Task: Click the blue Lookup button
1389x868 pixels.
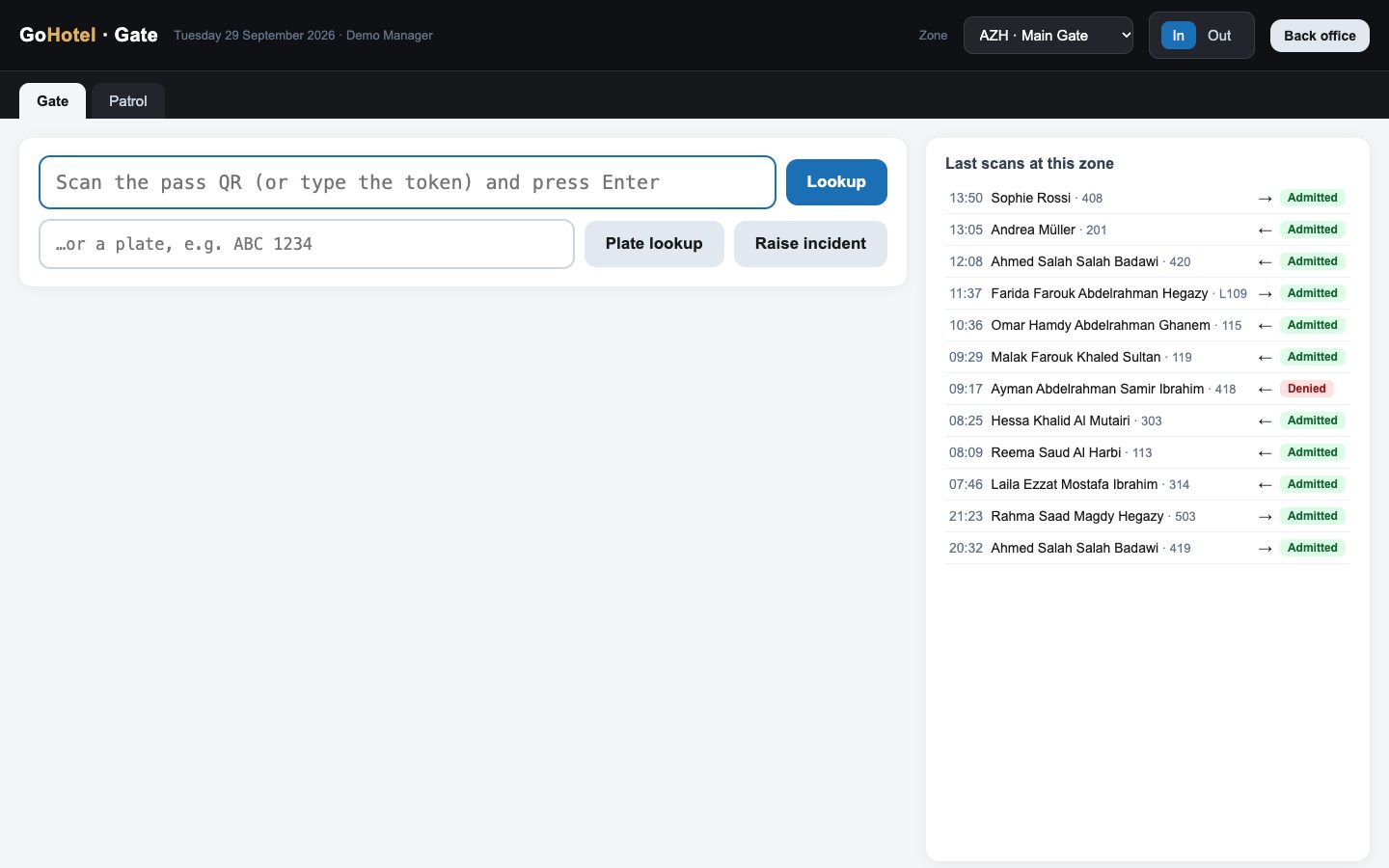Action: point(836,182)
